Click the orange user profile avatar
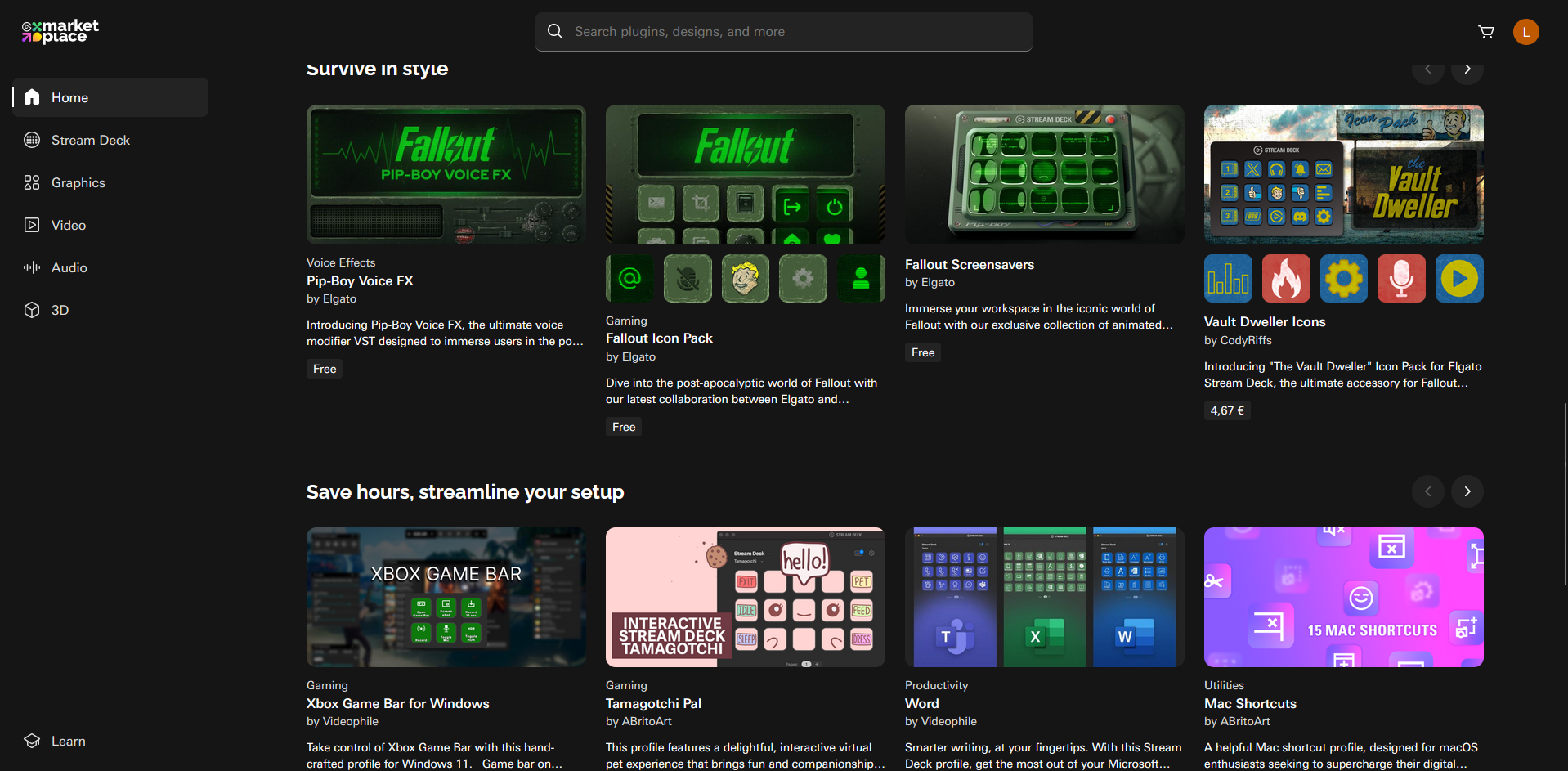 pyautogui.click(x=1525, y=32)
